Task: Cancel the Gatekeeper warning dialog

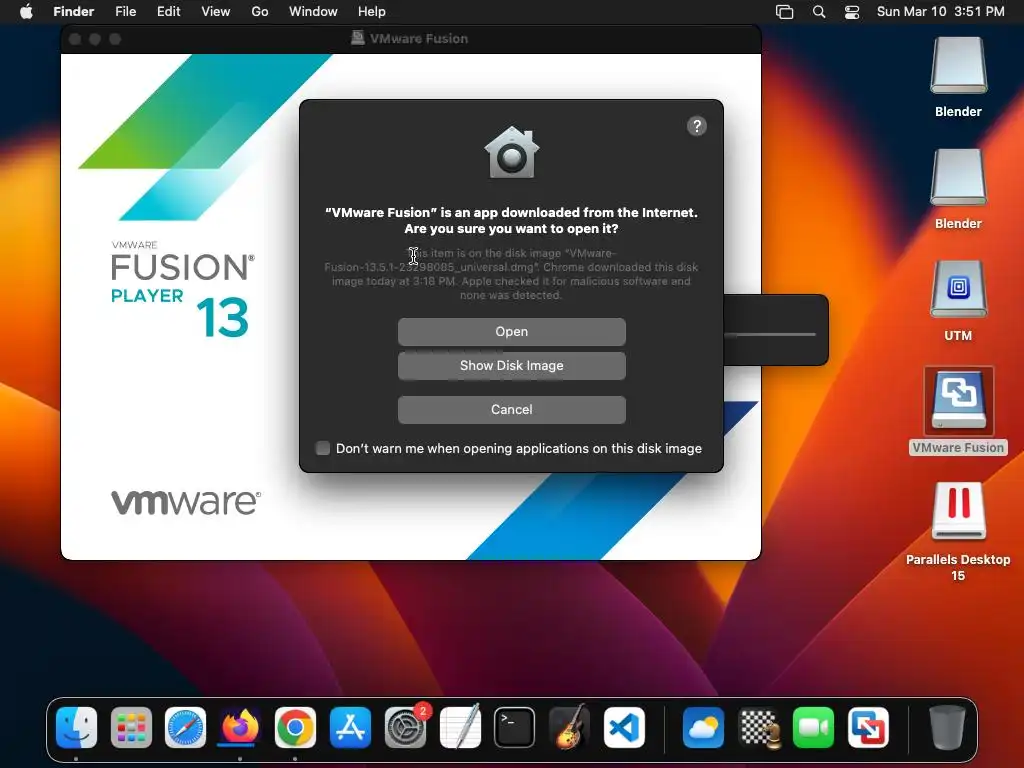Action: (x=511, y=409)
